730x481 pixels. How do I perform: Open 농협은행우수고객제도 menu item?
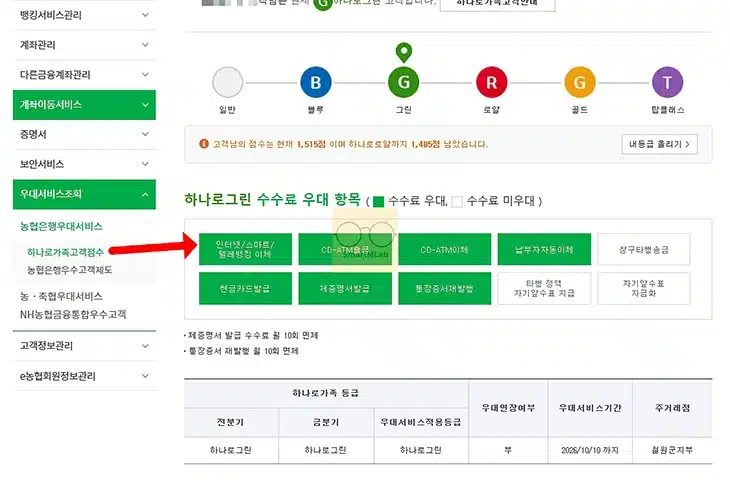point(69,270)
